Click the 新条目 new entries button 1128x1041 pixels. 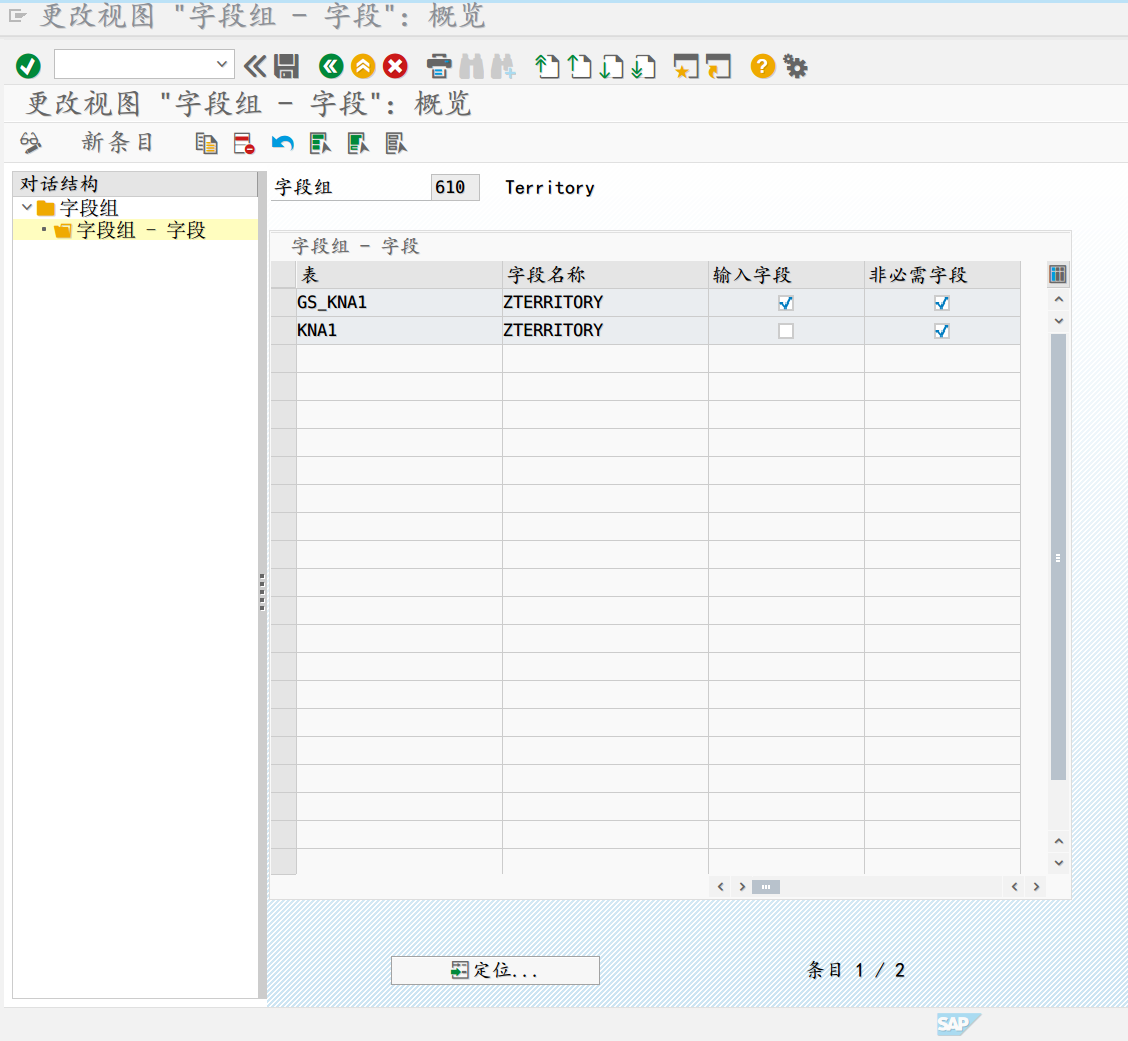pyautogui.click(x=118, y=143)
